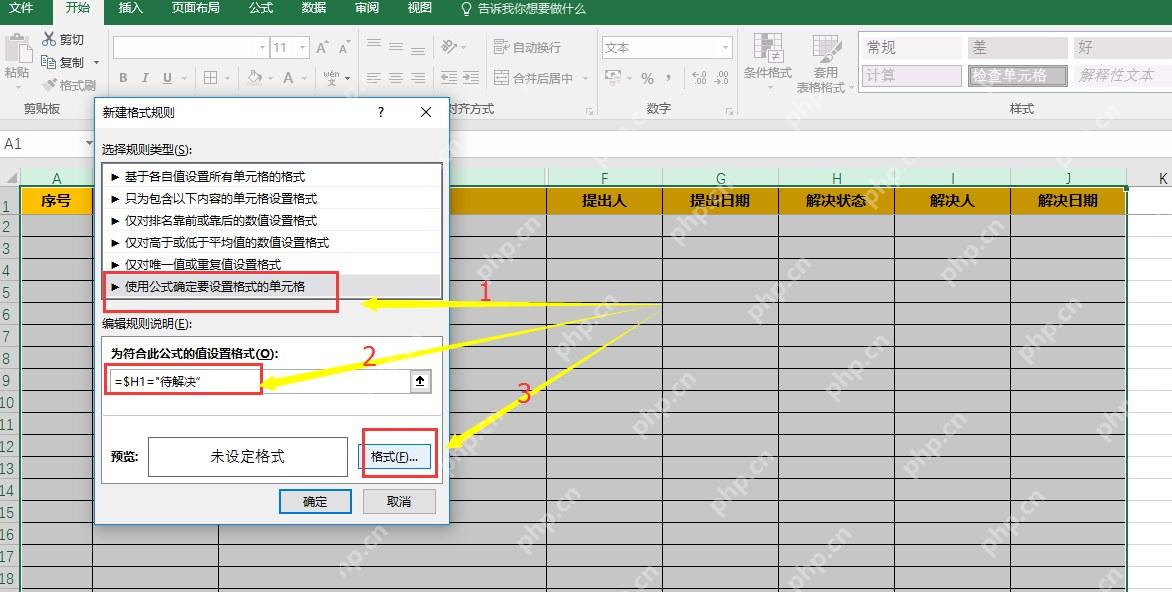
Task: Select rule type 仅对高于或低于平均值的数值设置格式
Action: [272, 243]
